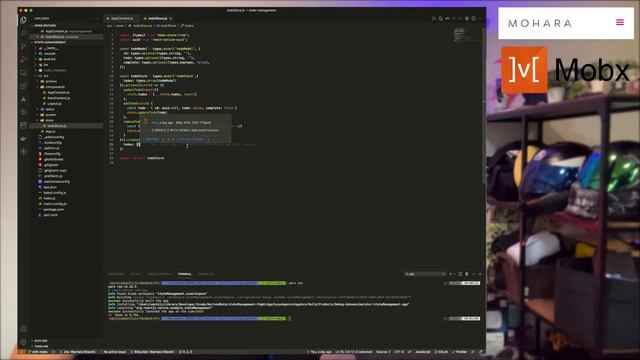Click Prettier status bar item
The width and height of the screenshot is (640, 360).
[x=460, y=352]
